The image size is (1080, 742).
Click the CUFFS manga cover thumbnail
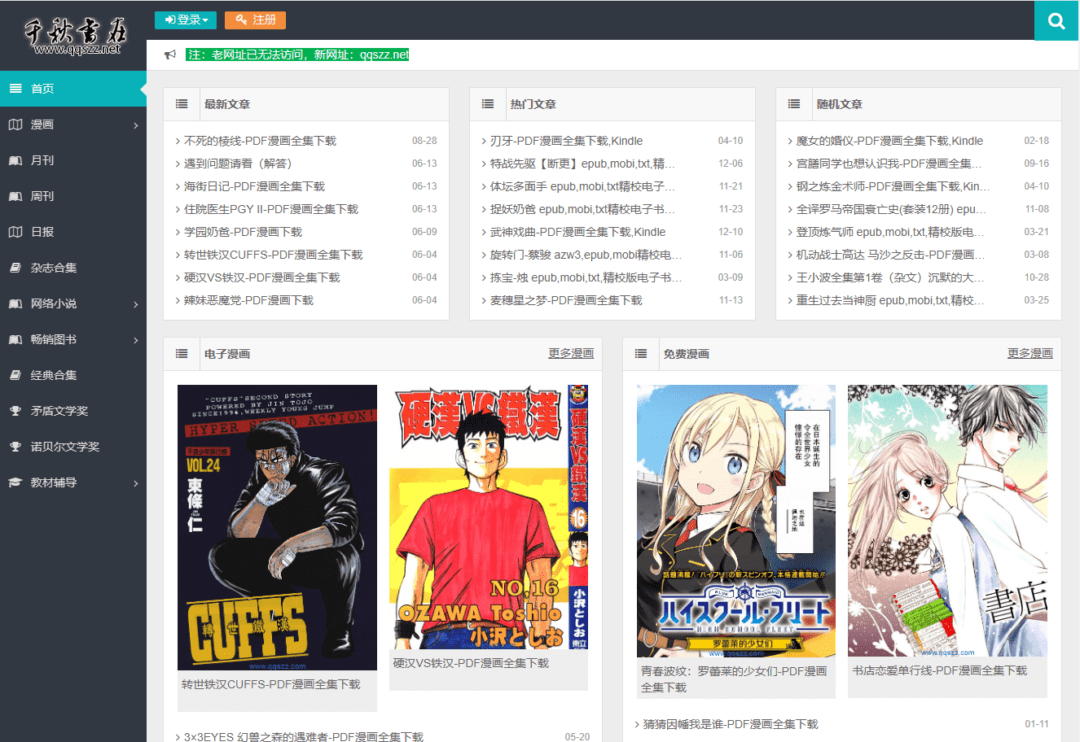(277, 527)
